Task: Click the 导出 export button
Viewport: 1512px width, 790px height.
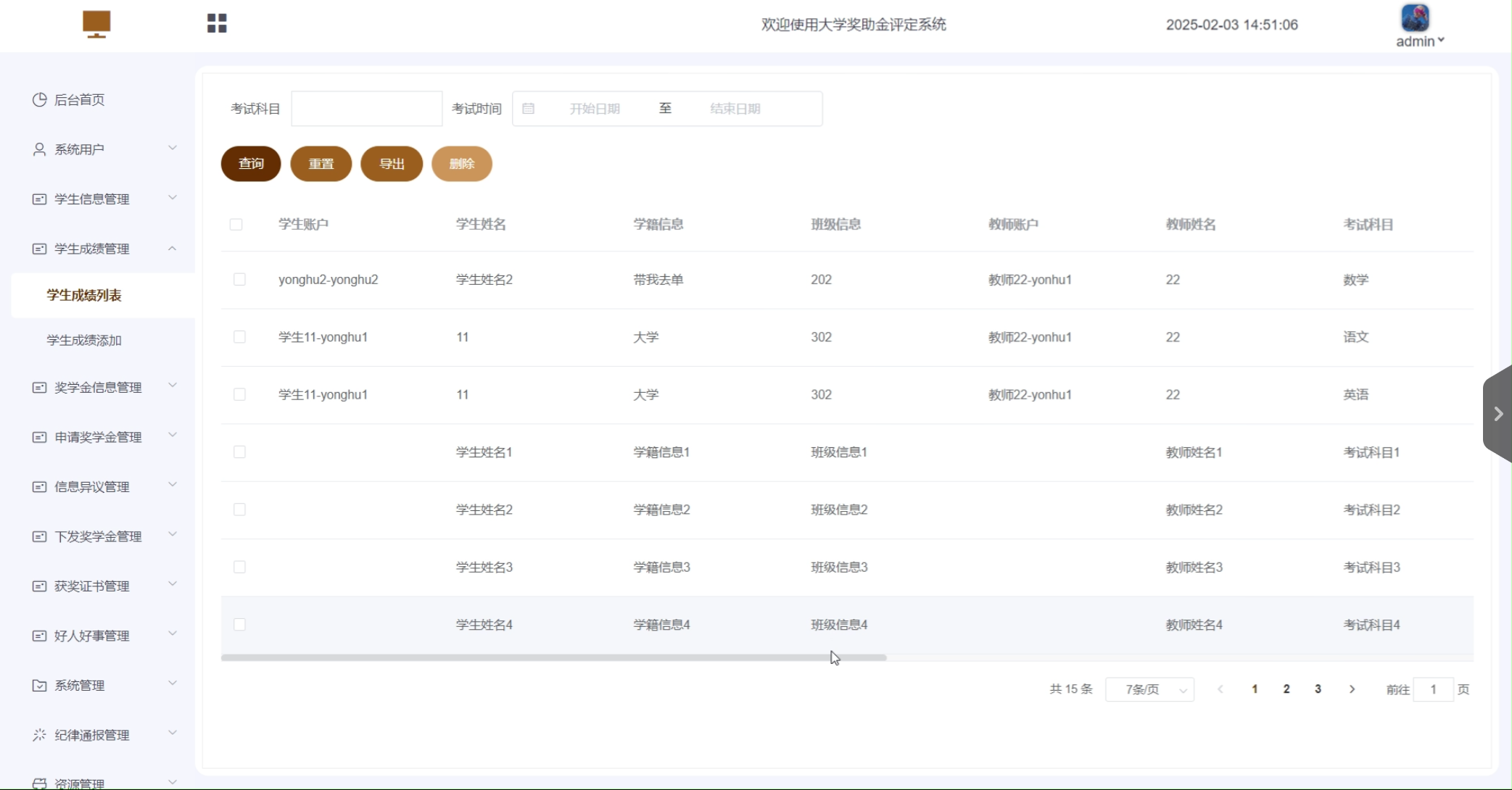Action: coord(392,164)
